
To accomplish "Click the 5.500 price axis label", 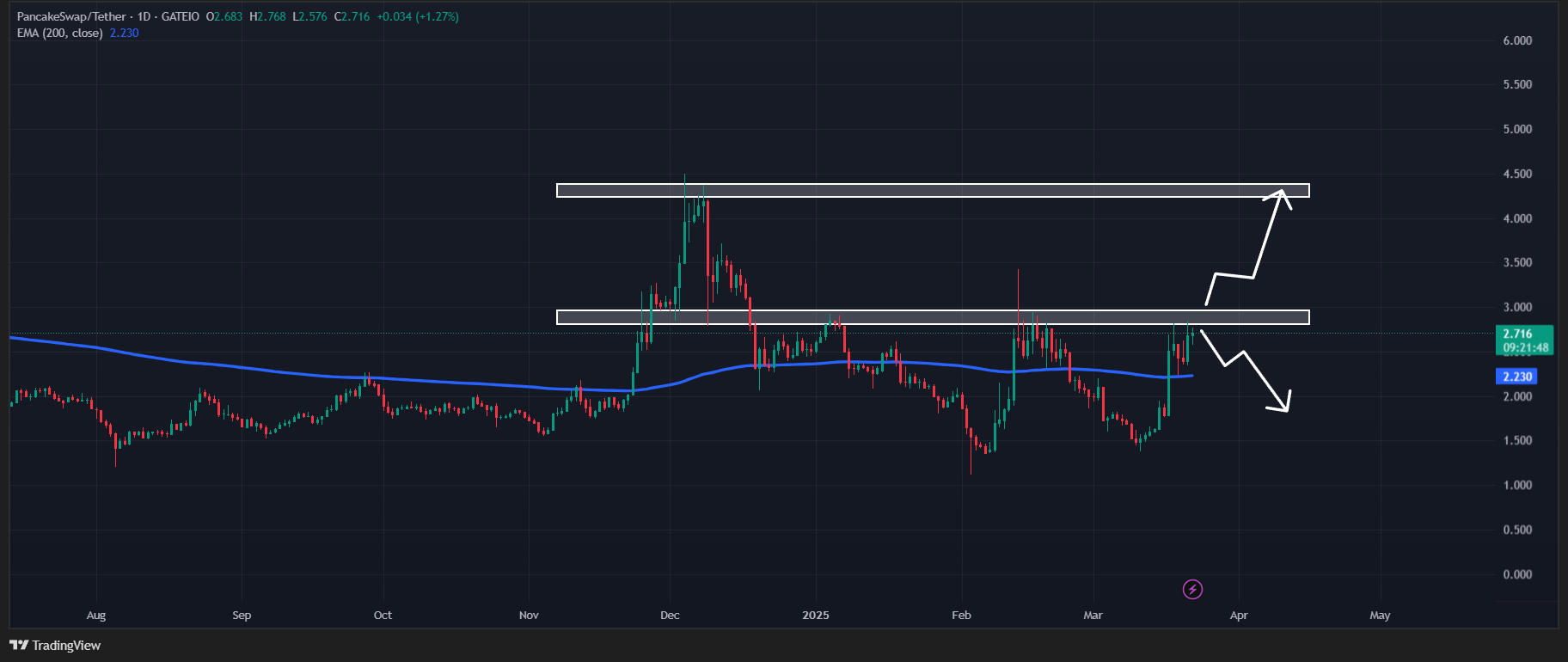I will click(x=1517, y=84).
